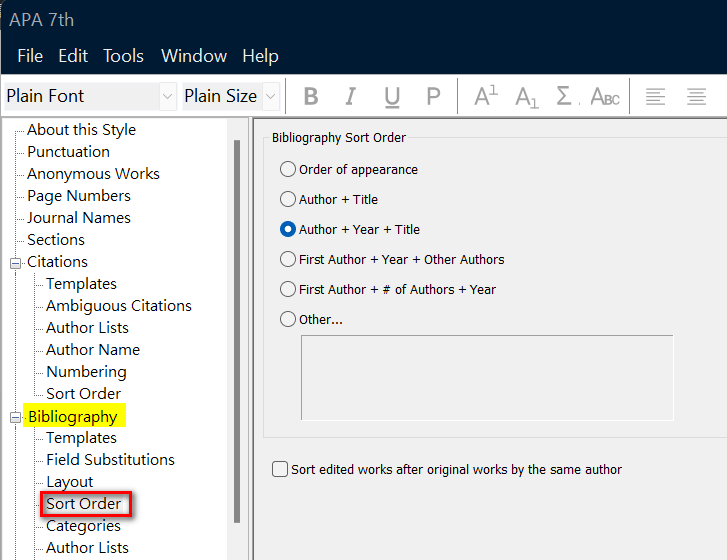727x560 pixels.
Task: Open the Plain Size dropdown
Action: point(270,96)
